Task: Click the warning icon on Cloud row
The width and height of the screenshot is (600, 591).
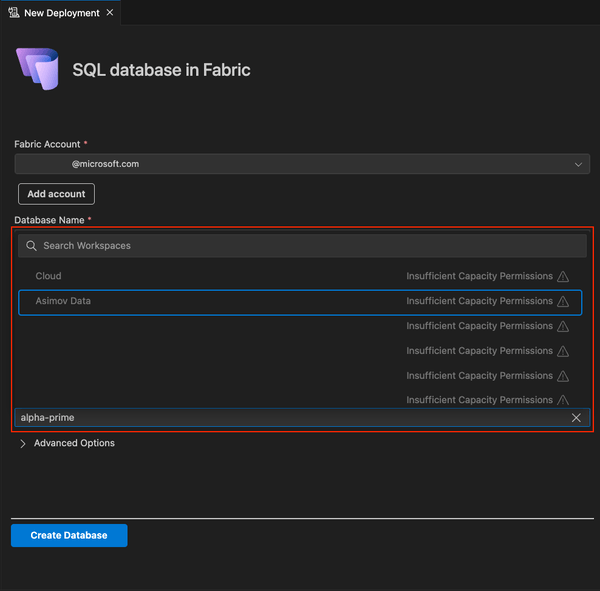Action: 563,277
